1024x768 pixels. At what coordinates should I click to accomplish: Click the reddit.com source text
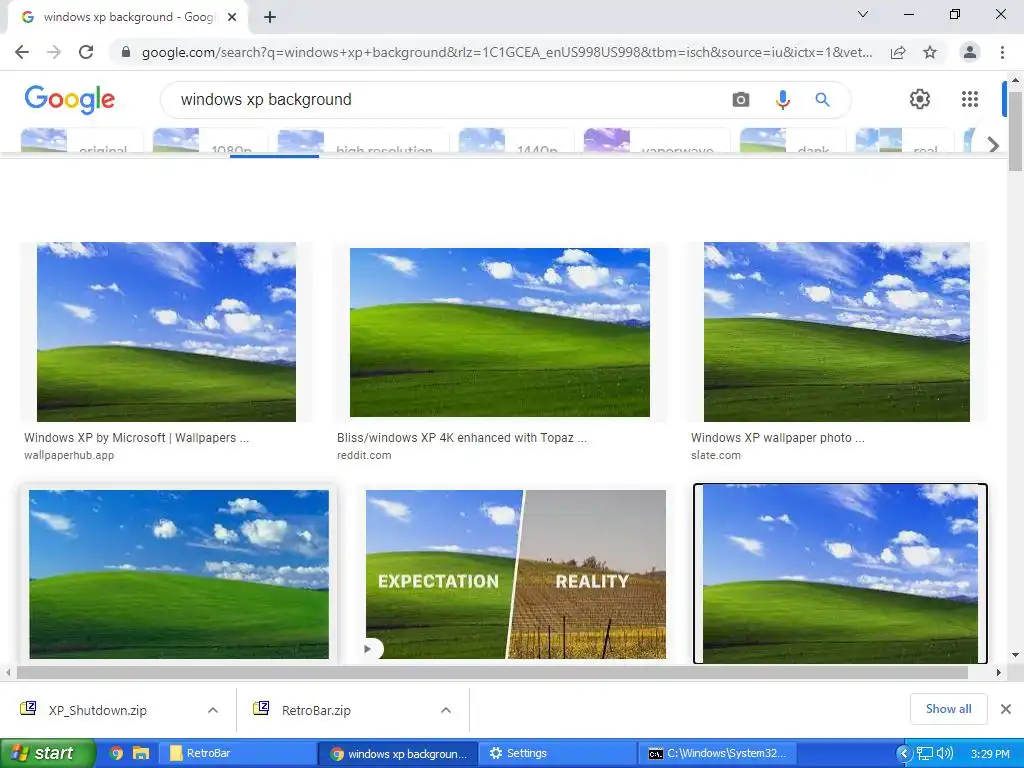364,455
